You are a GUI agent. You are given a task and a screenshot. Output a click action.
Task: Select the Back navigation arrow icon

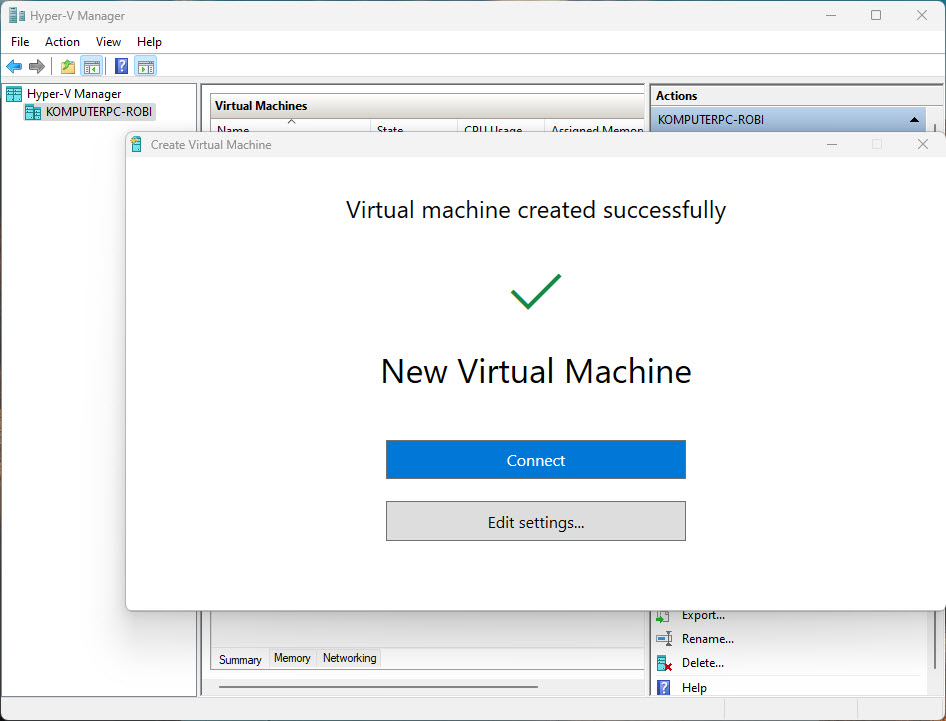(x=14, y=66)
